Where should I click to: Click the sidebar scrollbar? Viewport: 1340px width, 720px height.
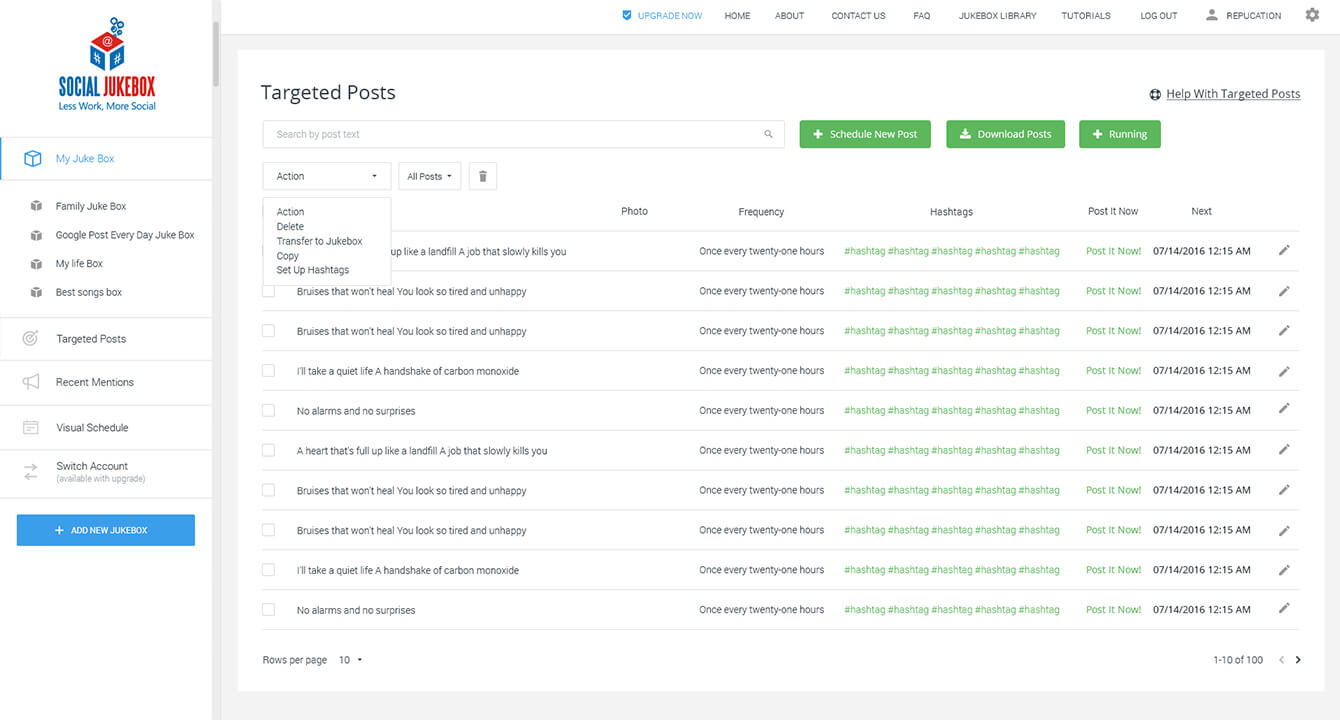(215, 55)
